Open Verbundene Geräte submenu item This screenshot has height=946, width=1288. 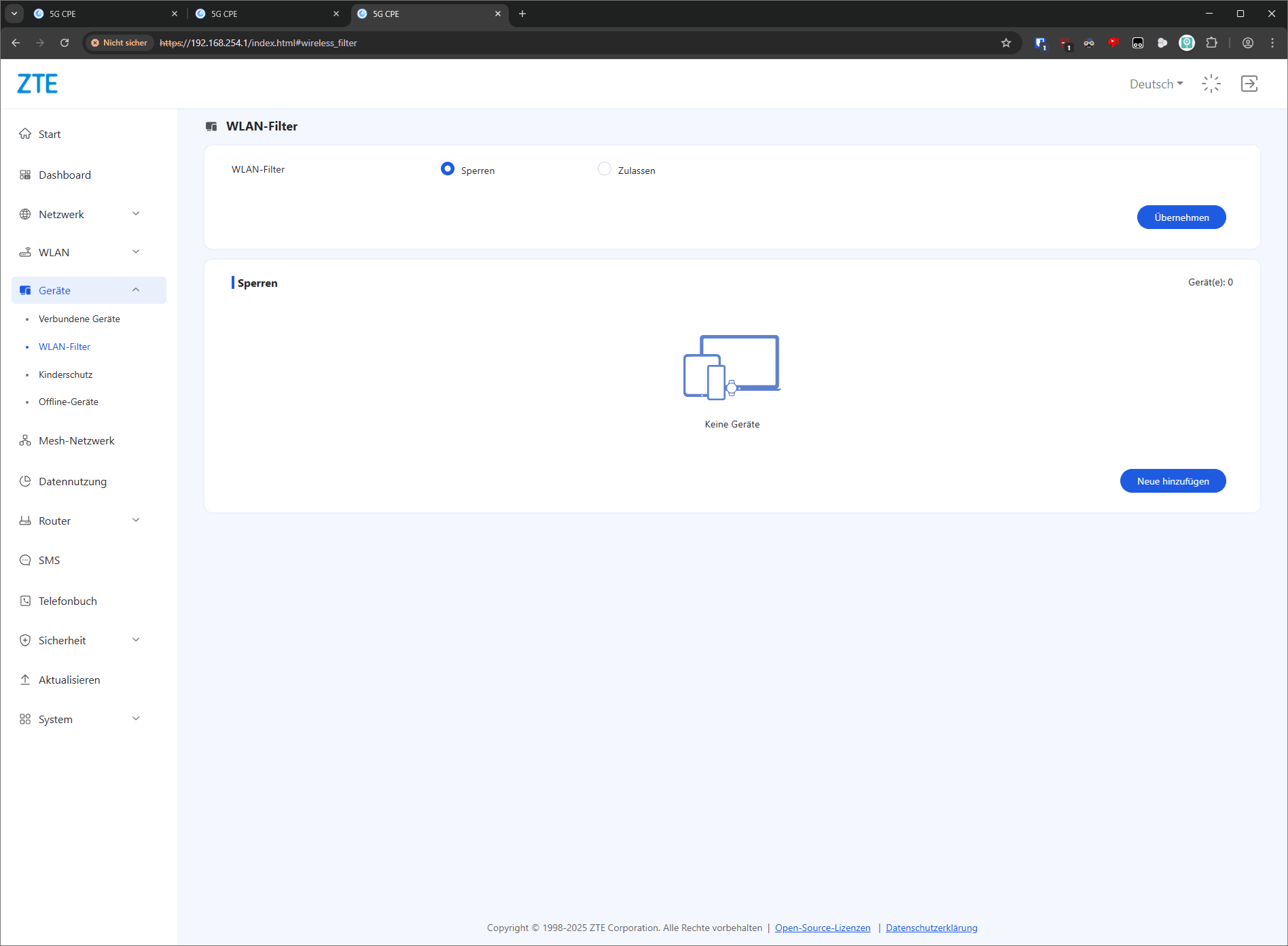79,319
